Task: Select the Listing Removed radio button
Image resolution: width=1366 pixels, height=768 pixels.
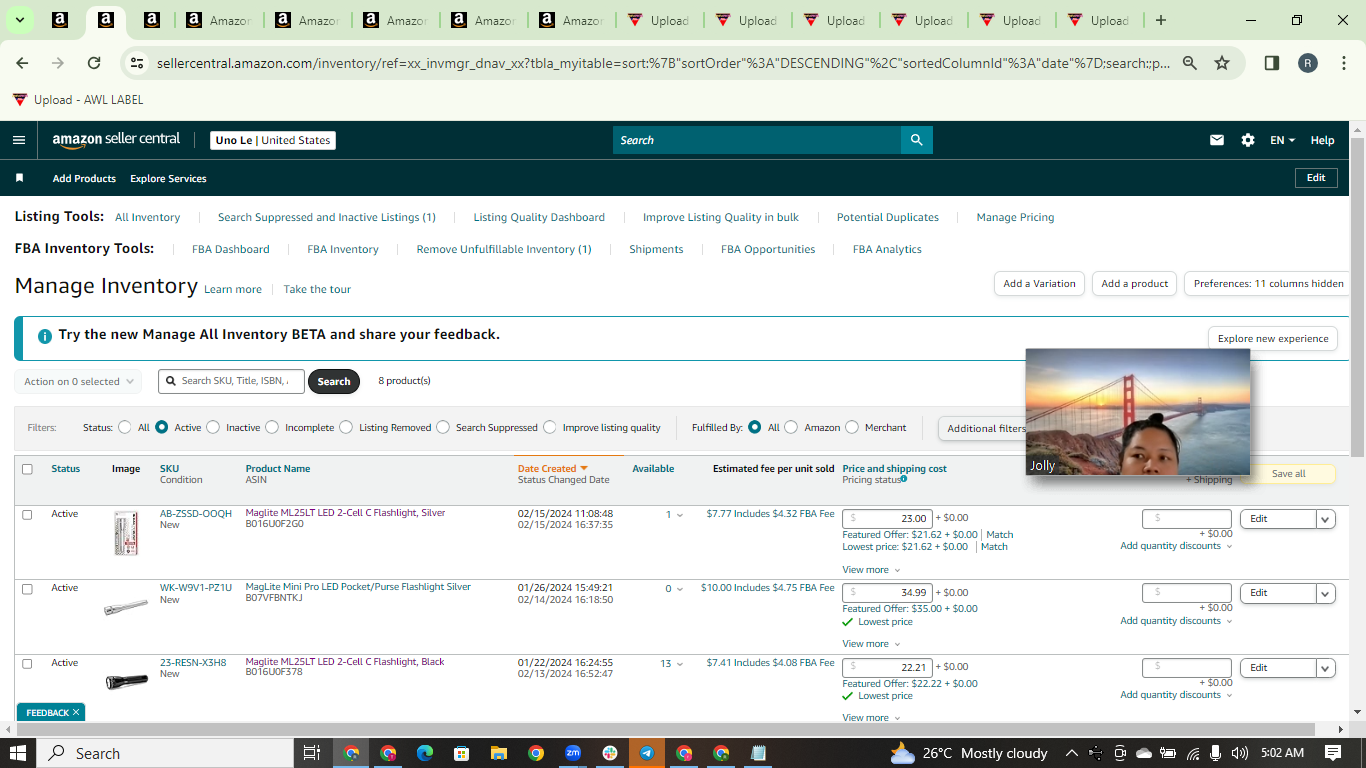Action: click(x=346, y=427)
